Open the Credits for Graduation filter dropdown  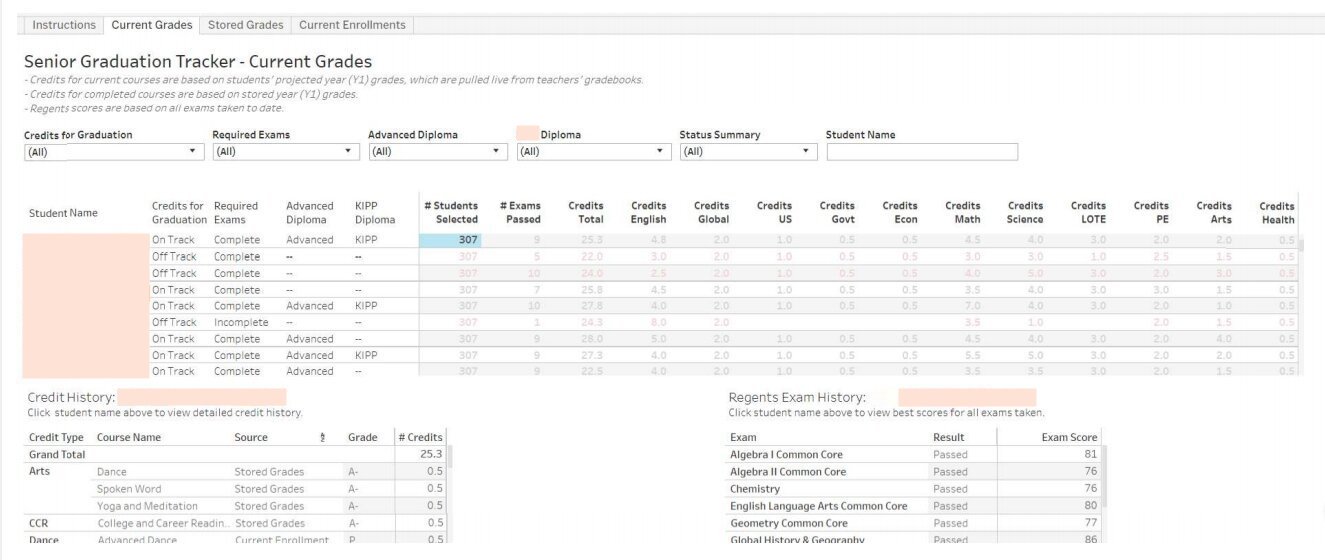click(x=113, y=152)
